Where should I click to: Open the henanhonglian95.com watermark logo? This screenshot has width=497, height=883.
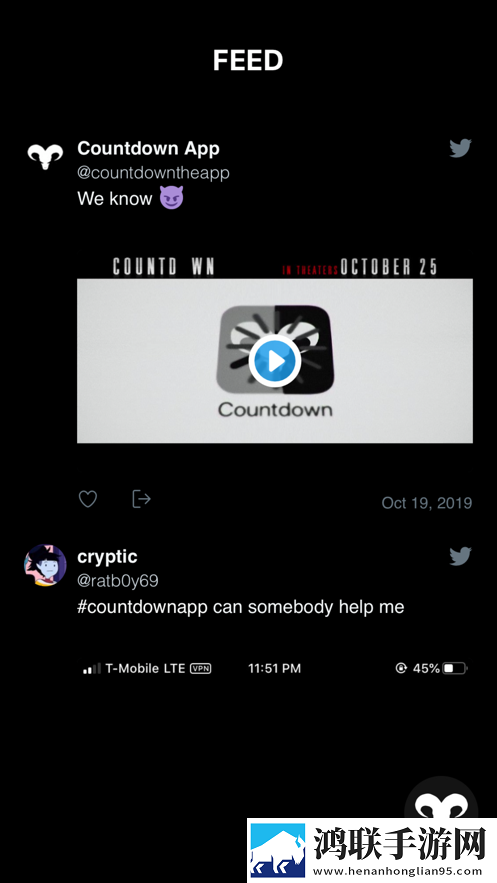pos(372,850)
